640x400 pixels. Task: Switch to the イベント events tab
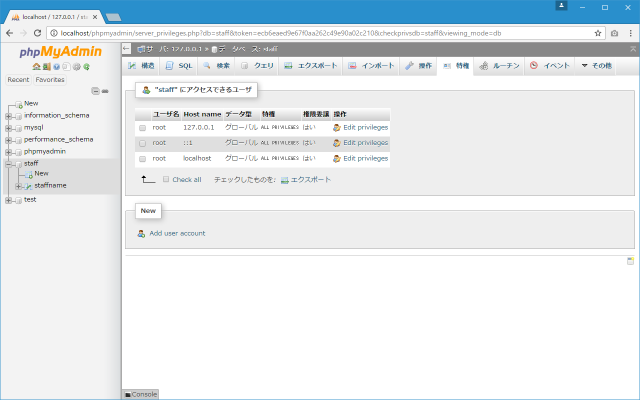pyautogui.click(x=550, y=66)
